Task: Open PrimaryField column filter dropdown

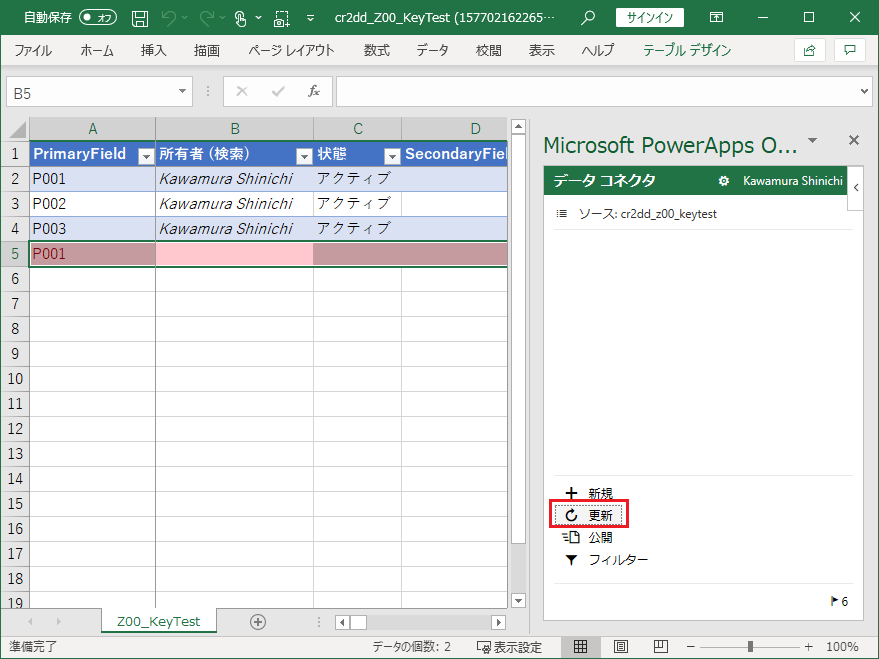Action: pos(145,155)
